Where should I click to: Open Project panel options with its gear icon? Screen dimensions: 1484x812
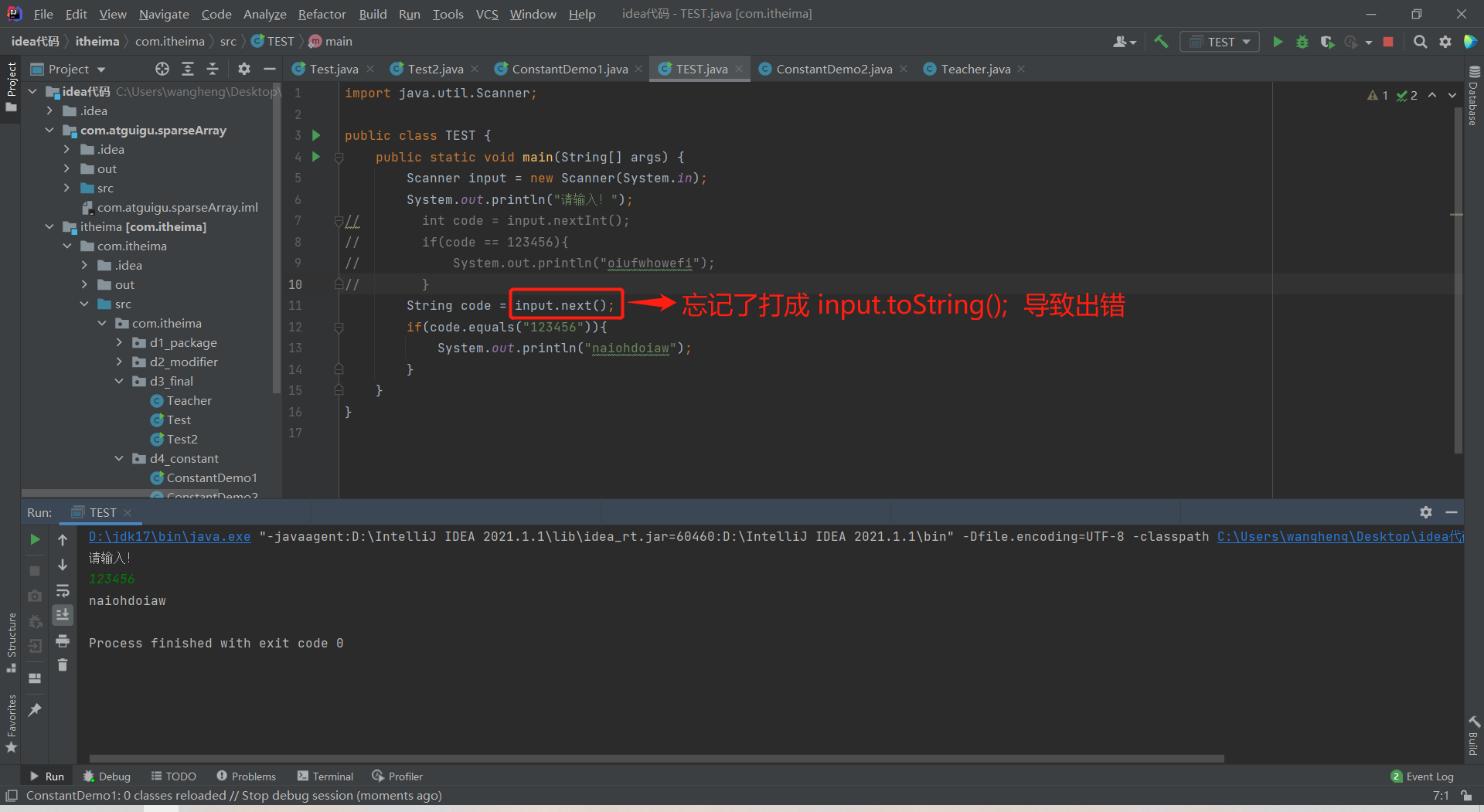tap(244, 69)
